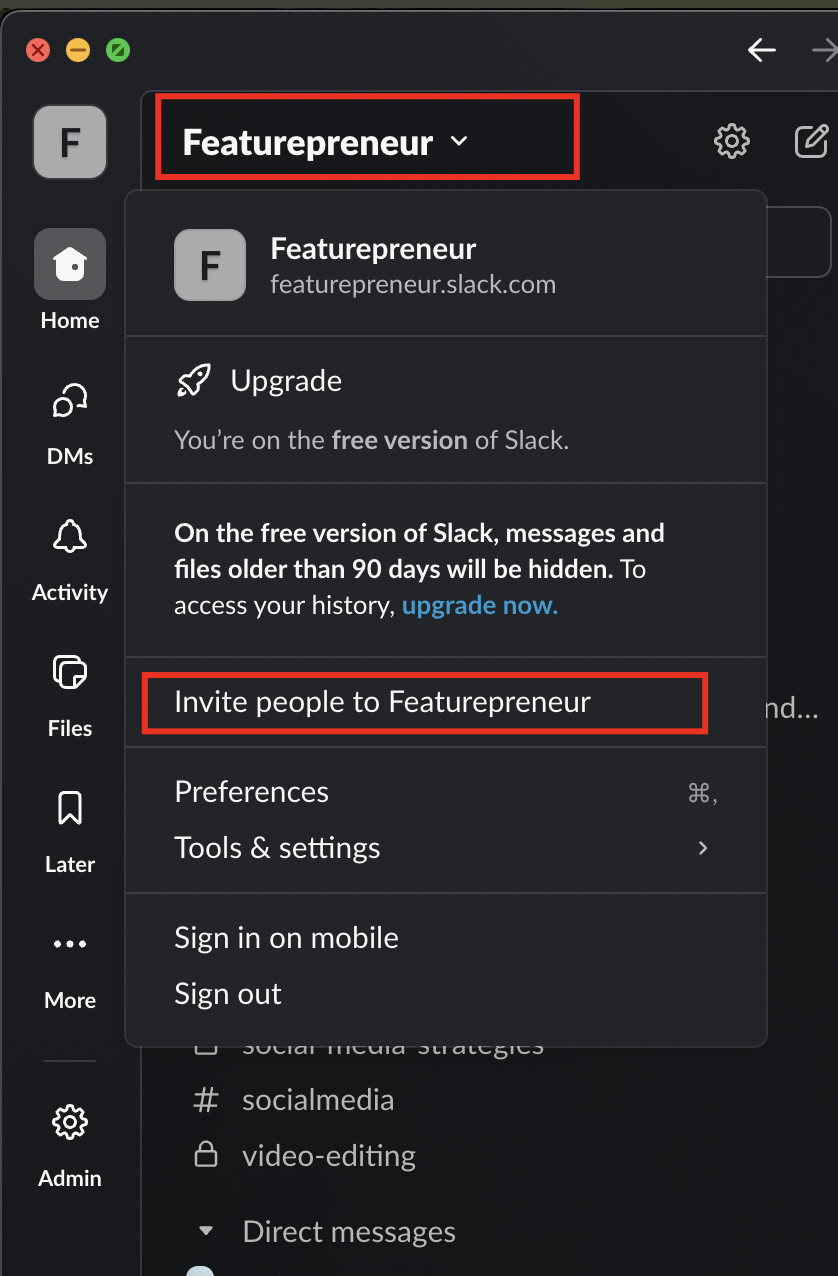This screenshot has height=1276, width=838.
Task: Toggle the Featurepreneur workspace name dropdown
Action: click(325, 143)
